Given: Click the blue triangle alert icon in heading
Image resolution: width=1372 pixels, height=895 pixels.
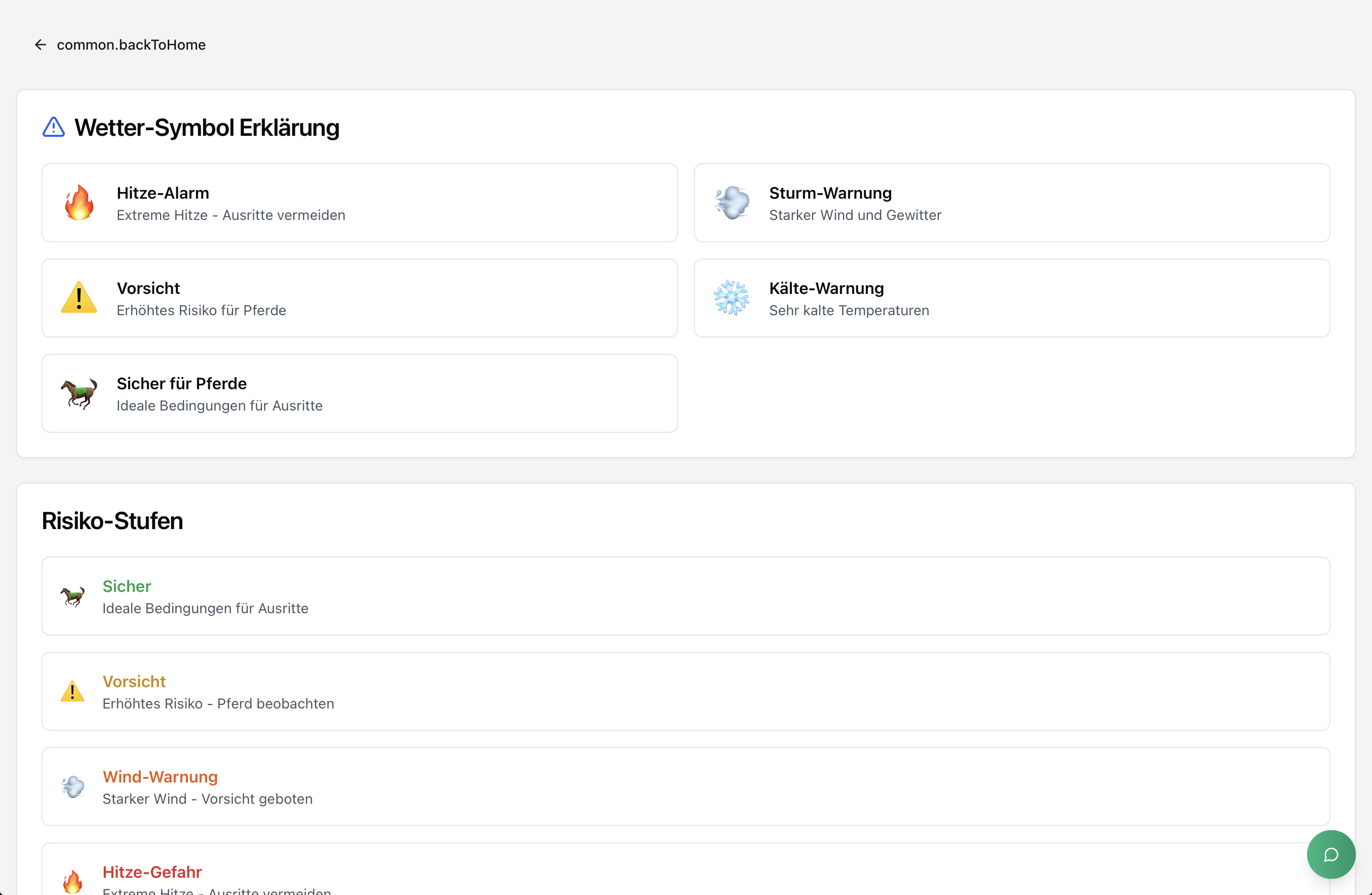Looking at the screenshot, I should [54, 127].
